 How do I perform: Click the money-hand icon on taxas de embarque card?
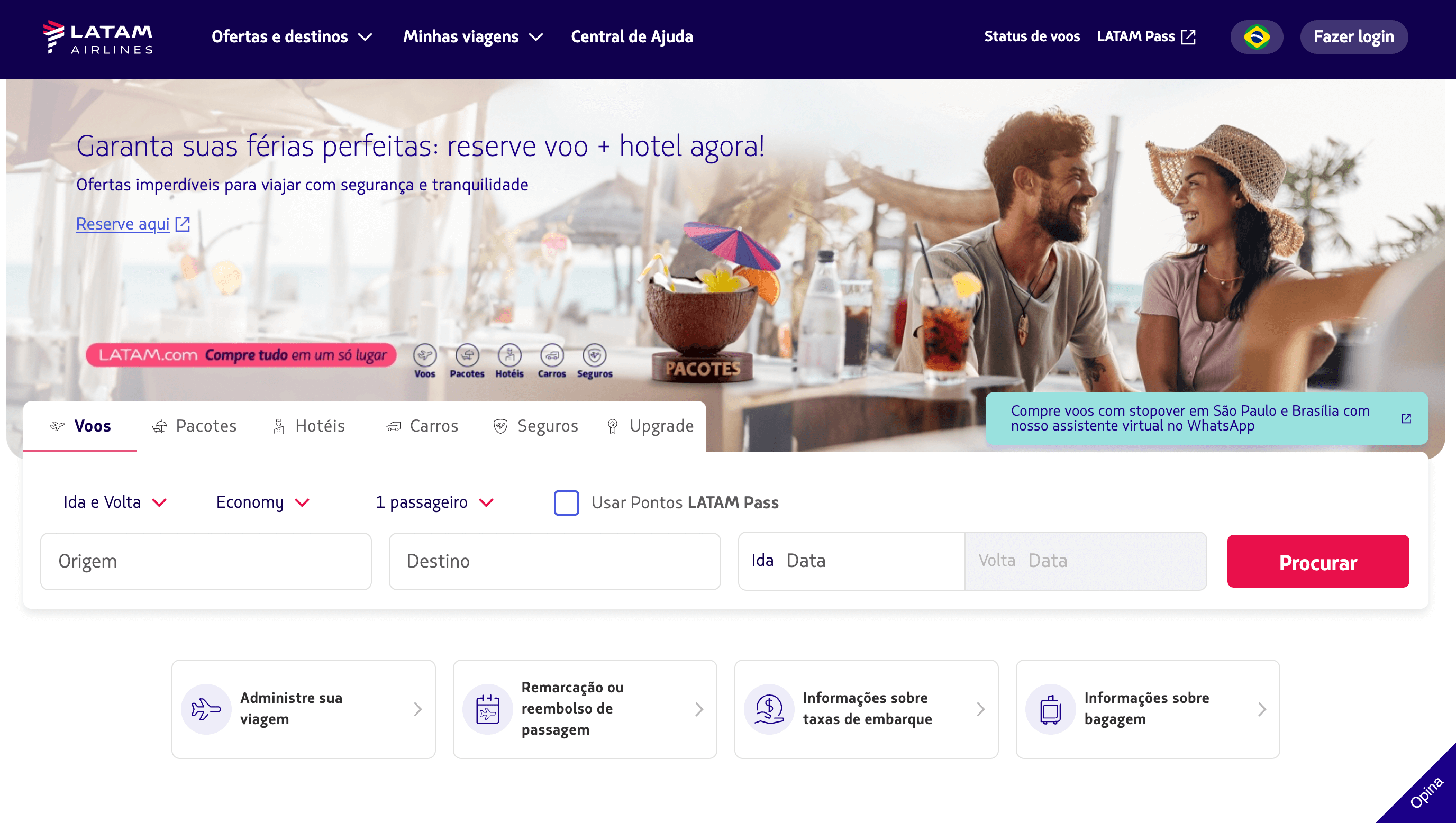[x=769, y=709]
